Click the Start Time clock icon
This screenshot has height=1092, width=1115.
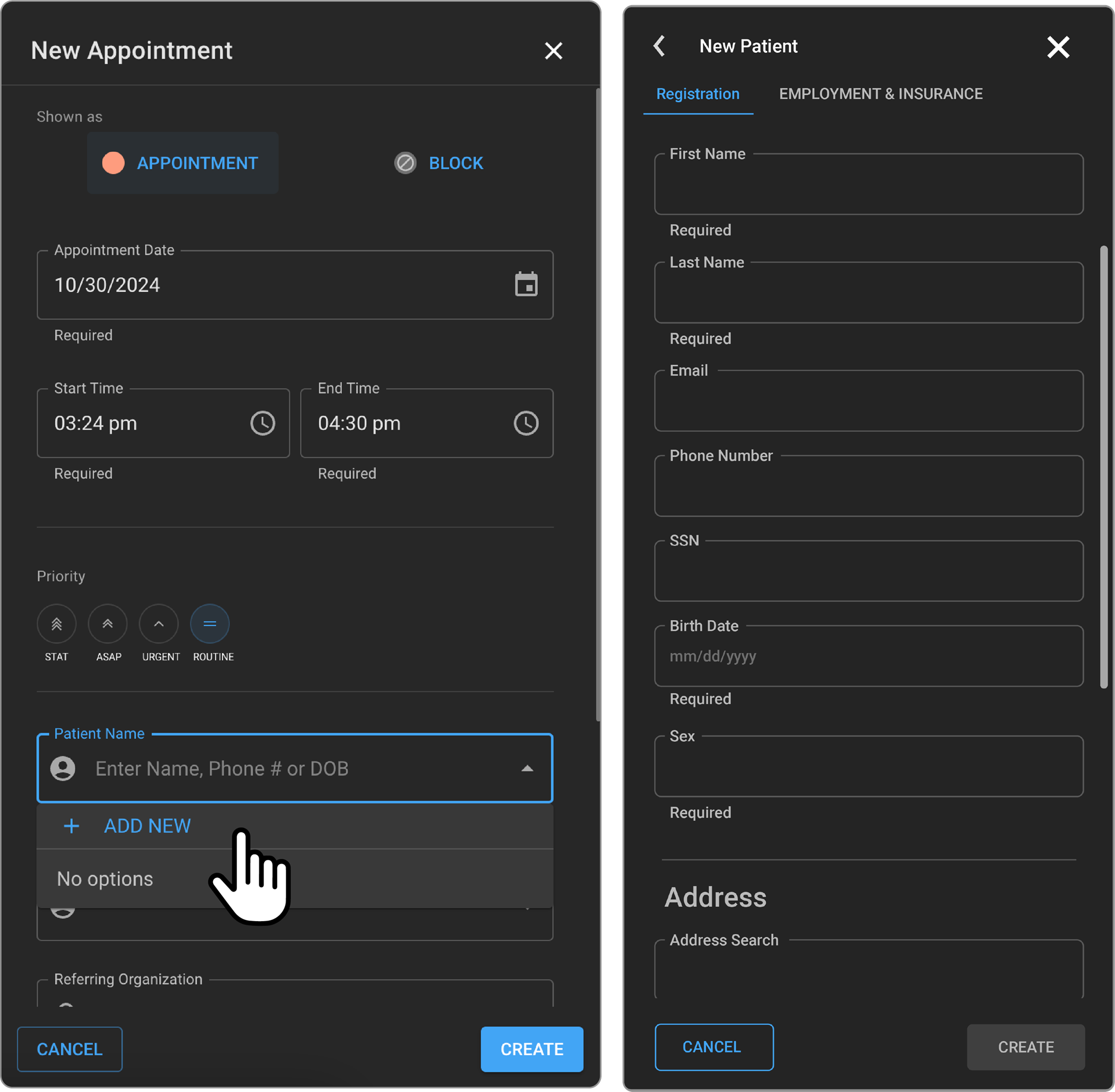(262, 423)
